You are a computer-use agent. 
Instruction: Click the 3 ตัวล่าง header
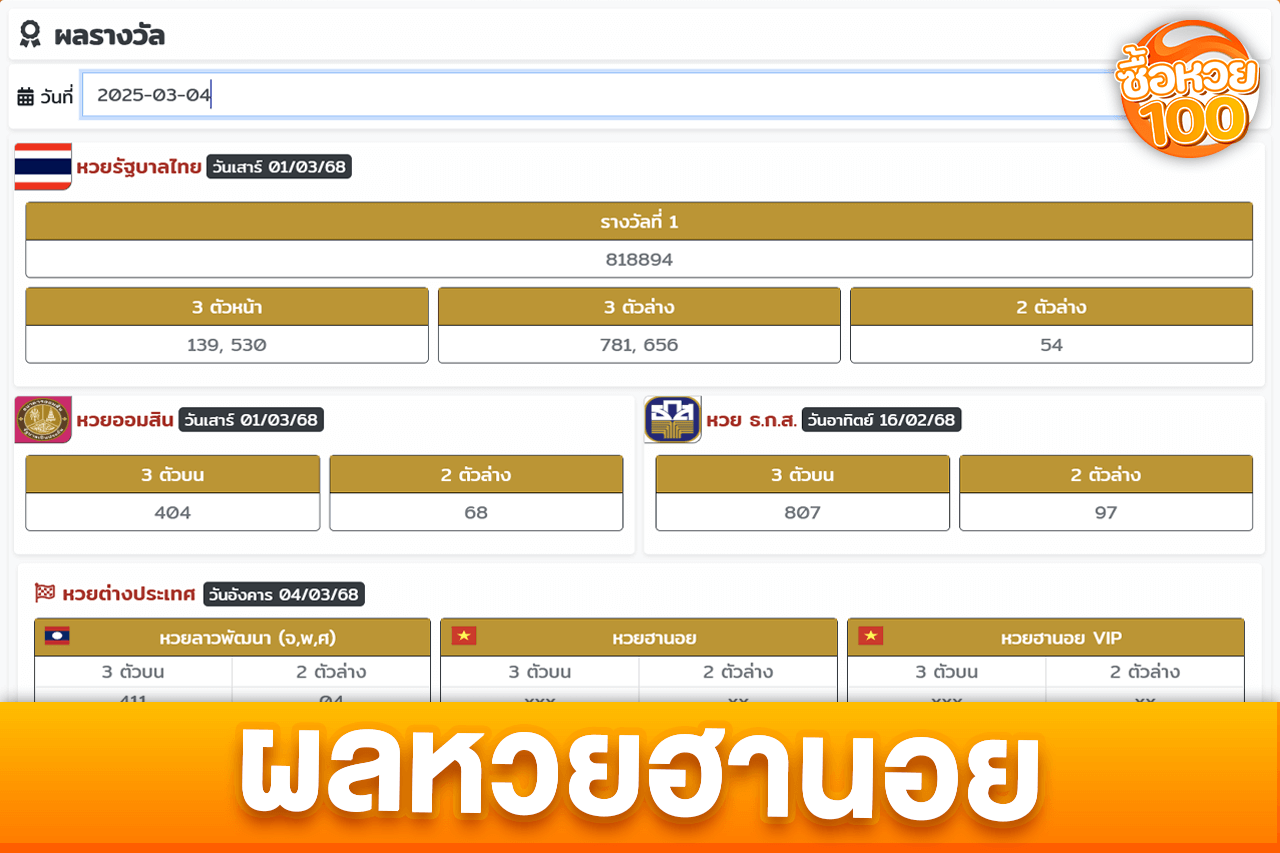tap(639, 307)
